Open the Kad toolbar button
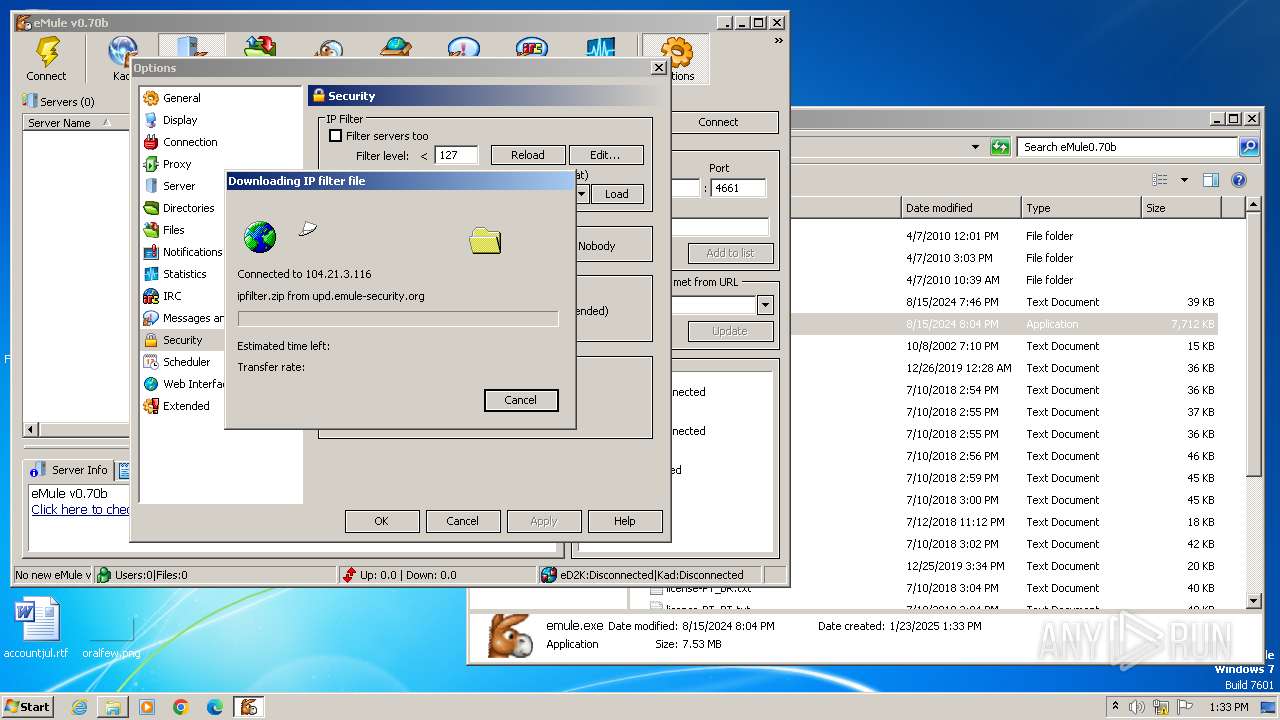The width and height of the screenshot is (1280, 720). [x=122, y=59]
